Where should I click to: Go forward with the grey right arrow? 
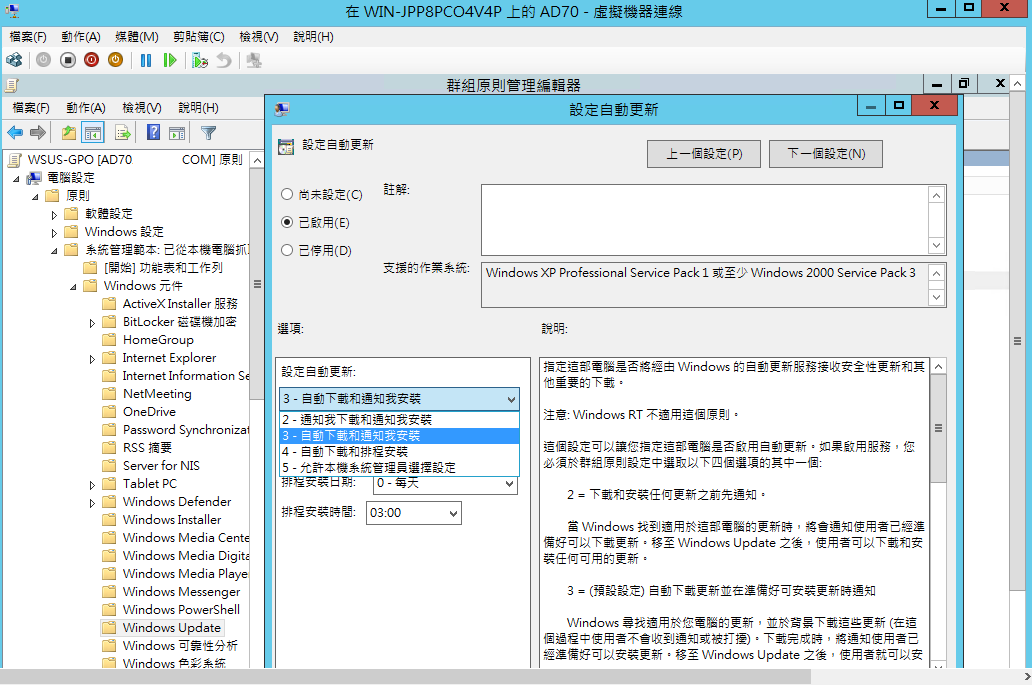(x=38, y=133)
